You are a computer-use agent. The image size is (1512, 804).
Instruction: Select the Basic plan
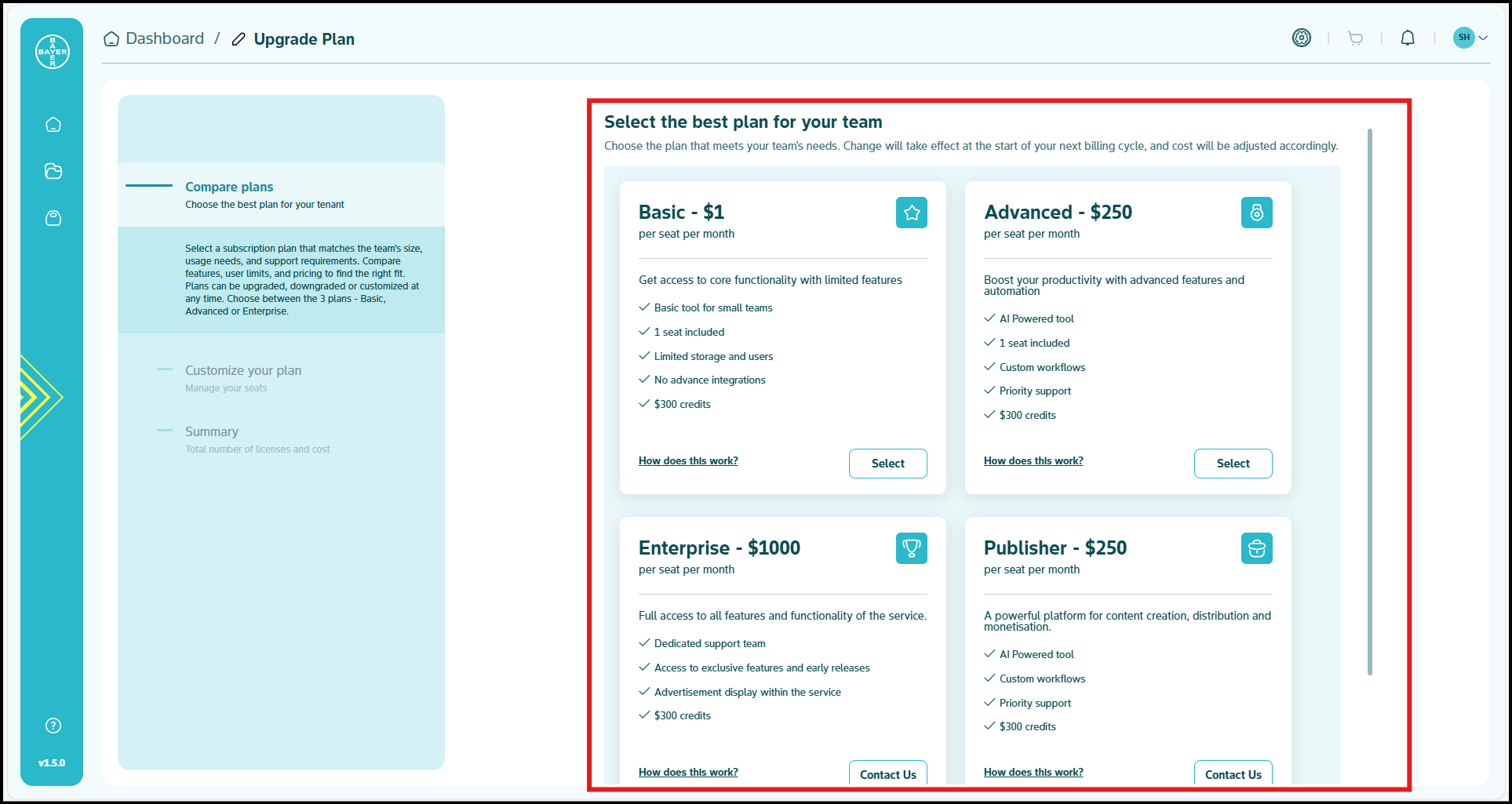point(887,464)
